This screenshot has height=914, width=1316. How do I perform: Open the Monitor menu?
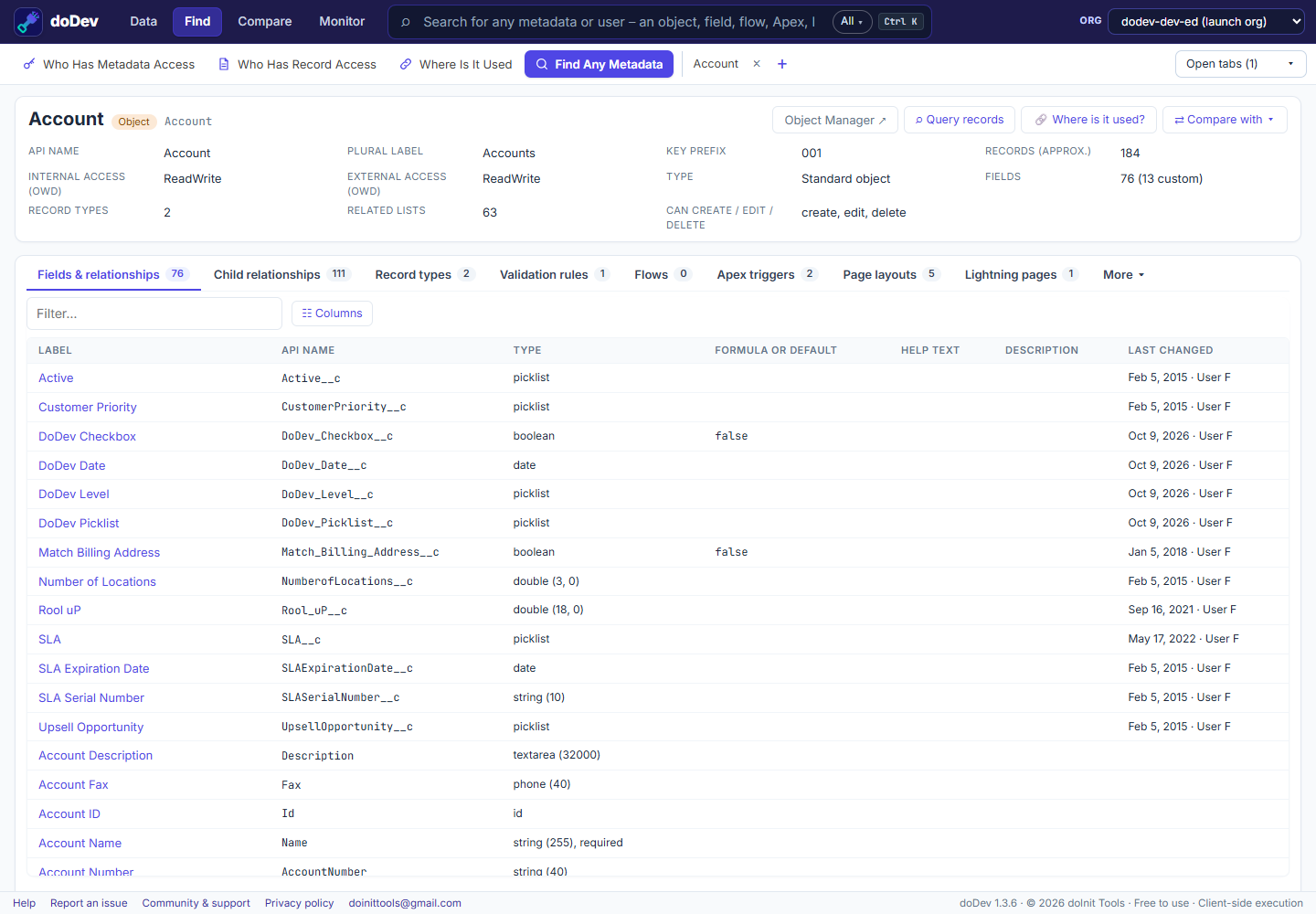point(342,22)
